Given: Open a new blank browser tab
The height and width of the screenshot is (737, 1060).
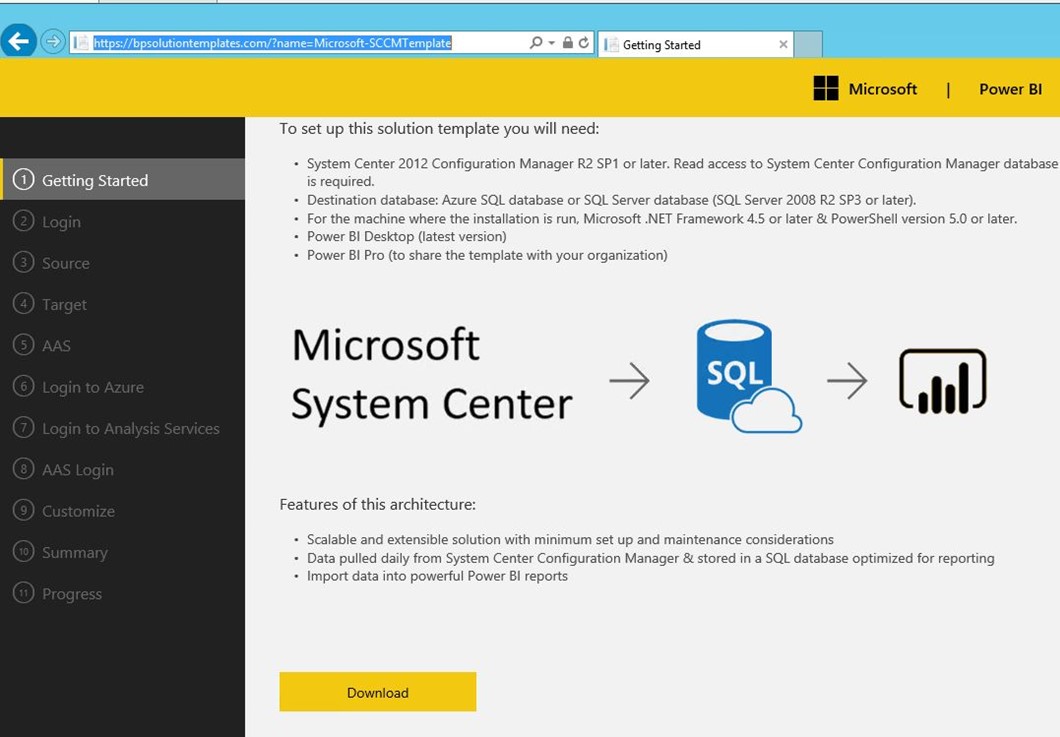Looking at the screenshot, I should [x=808, y=45].
